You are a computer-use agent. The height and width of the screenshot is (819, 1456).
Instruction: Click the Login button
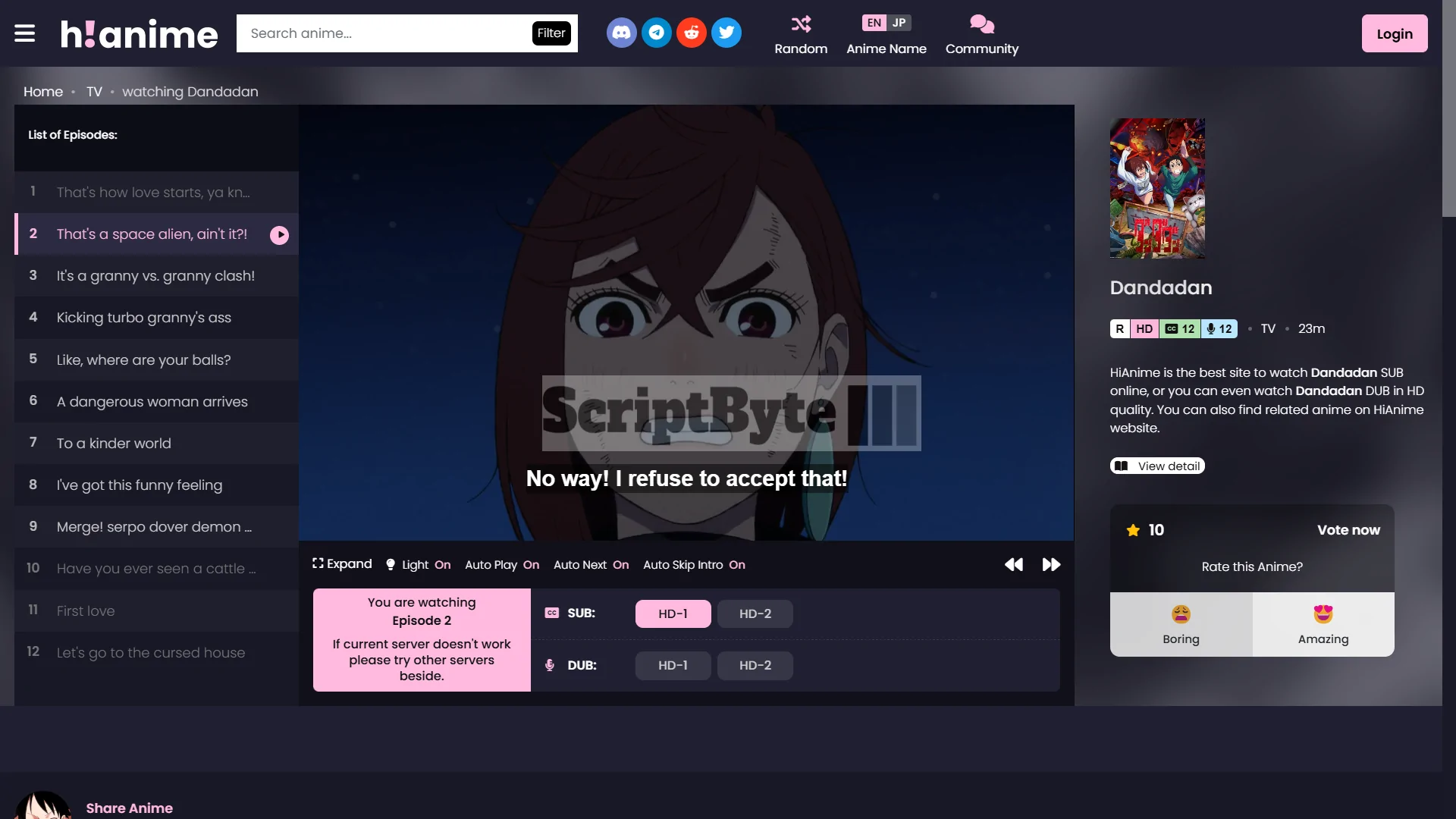(x=1394, y=33)
